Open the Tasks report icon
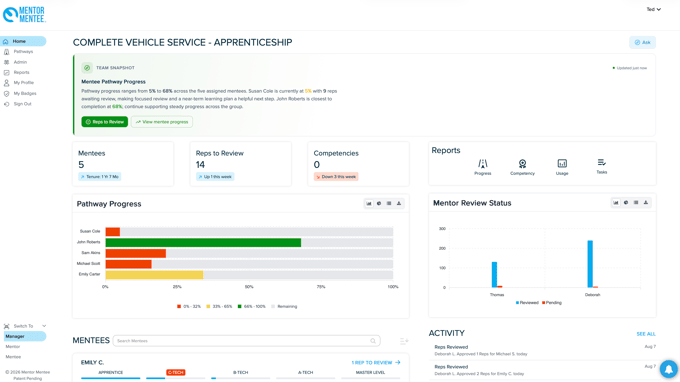The height and width of the screenshot is (382, 680). click(x=602, y=167)
